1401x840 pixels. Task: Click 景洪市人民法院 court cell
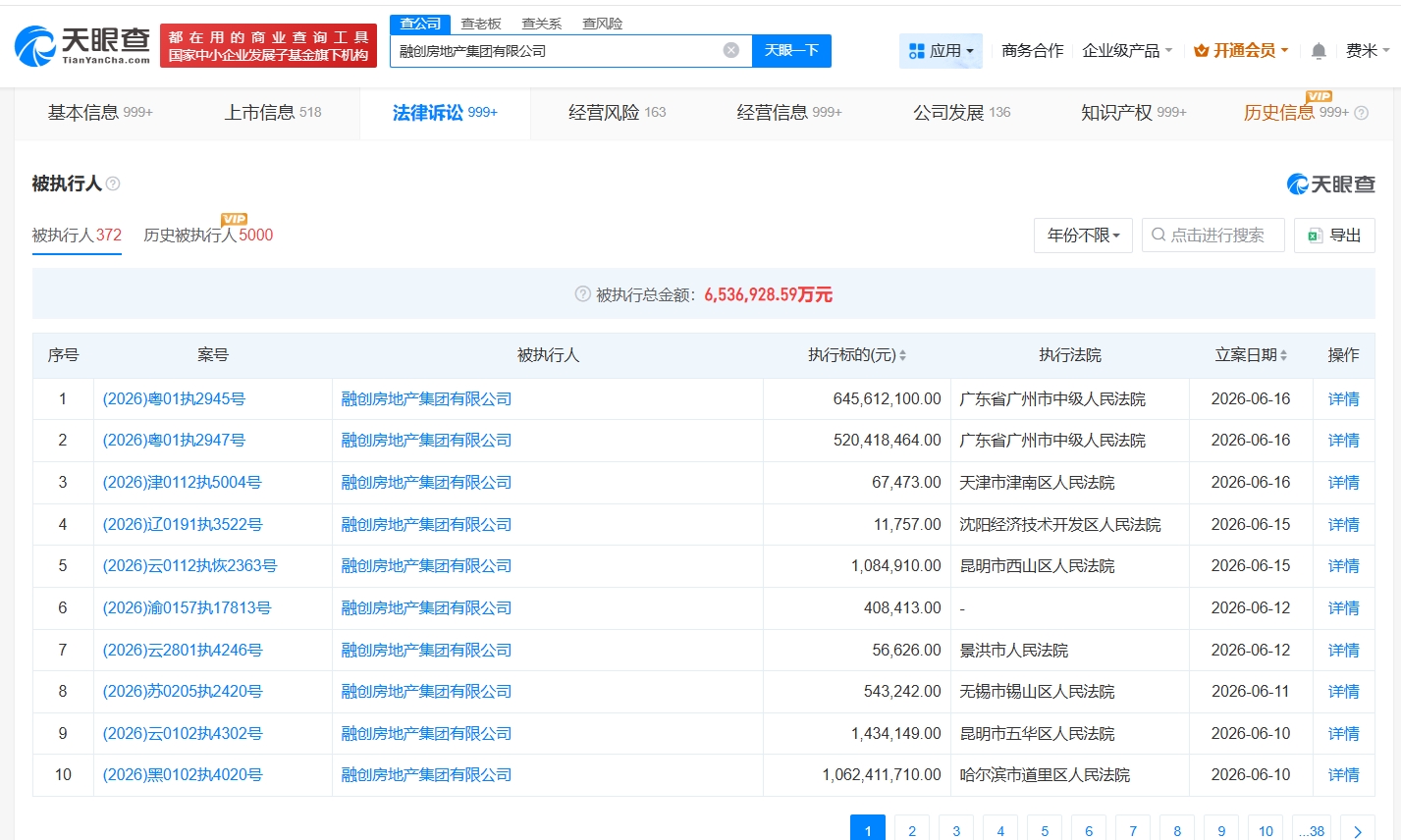pyautogui.click(x=1013, y=651)
